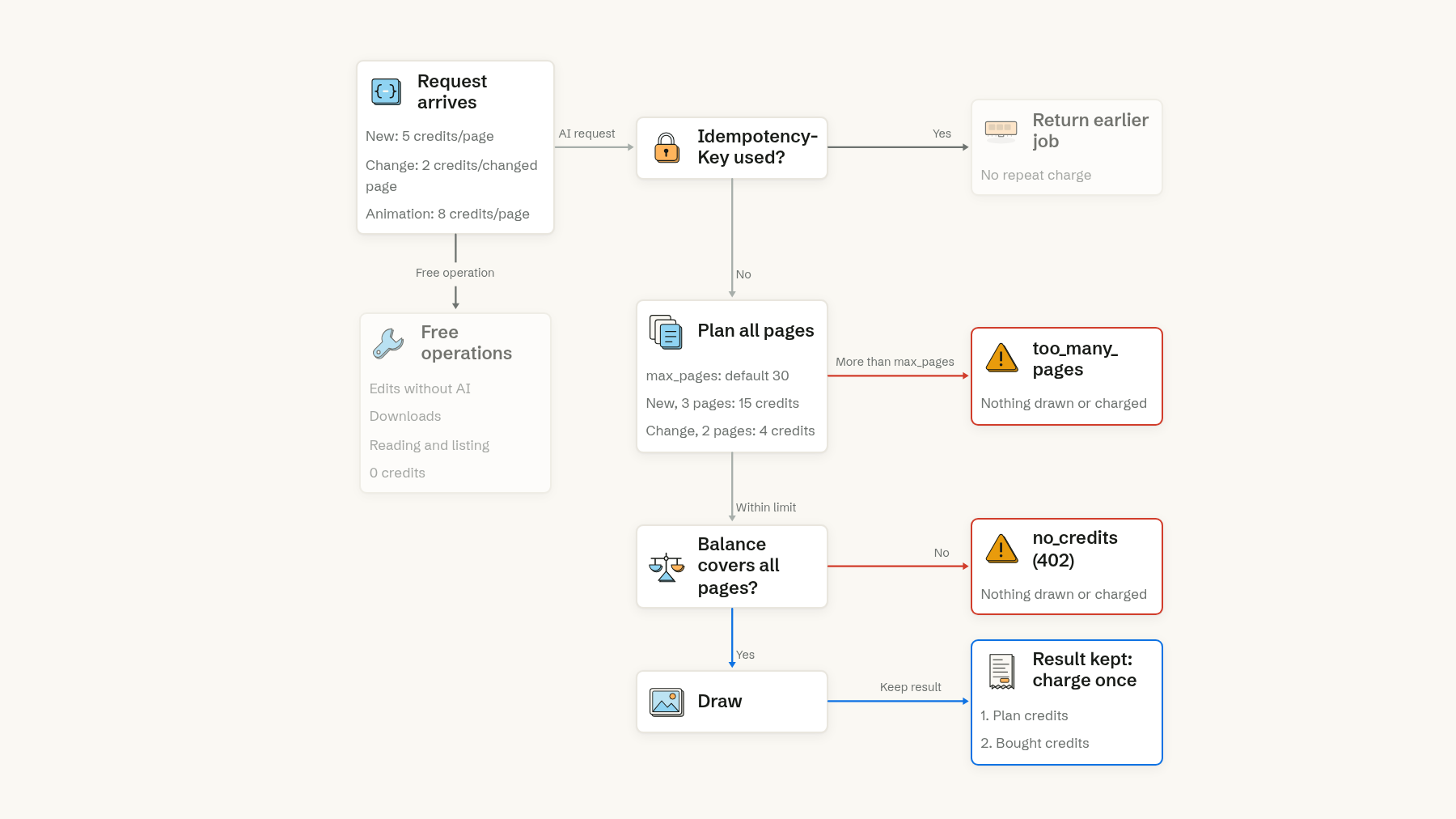Screen dimensions: 1456x819
Task: Click the balance scales icon
Action: point(667,567)
